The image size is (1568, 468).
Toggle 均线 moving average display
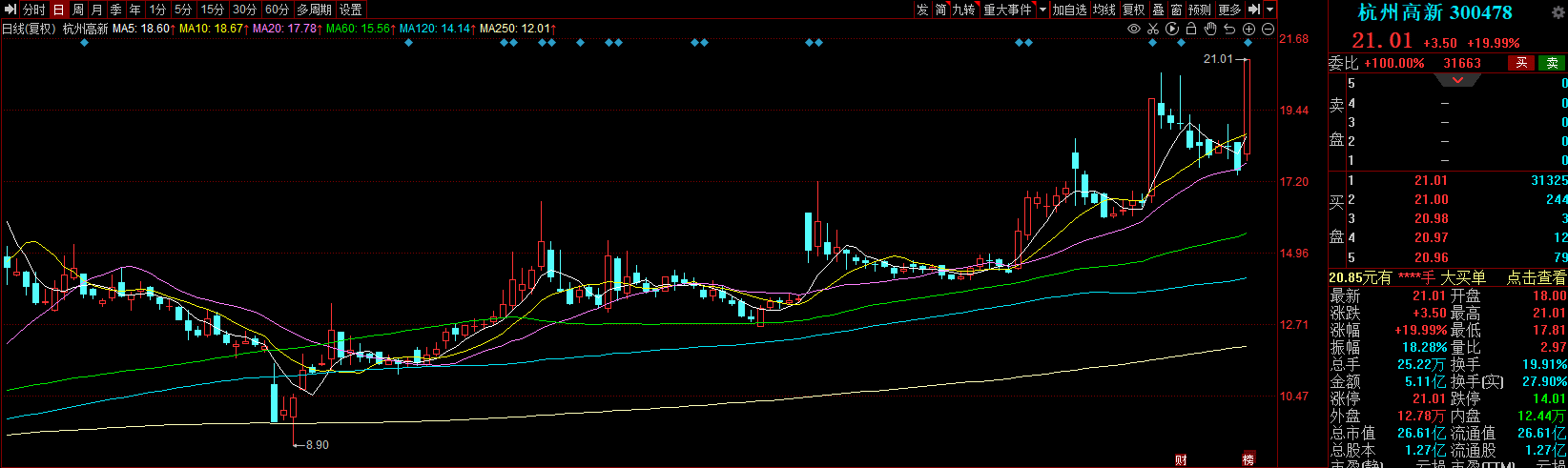pyautogui.click(x=1104, y=10)
